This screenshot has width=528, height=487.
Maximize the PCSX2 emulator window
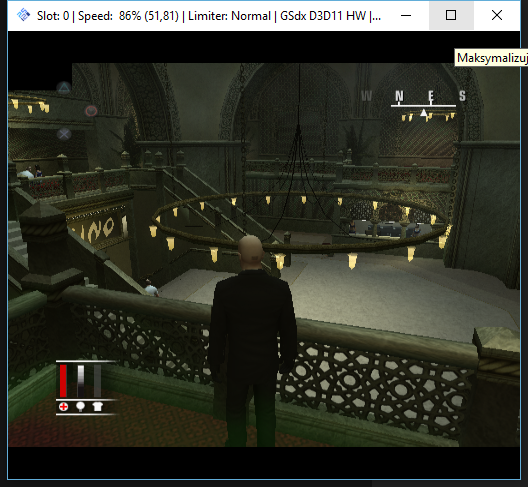[451, 15]
